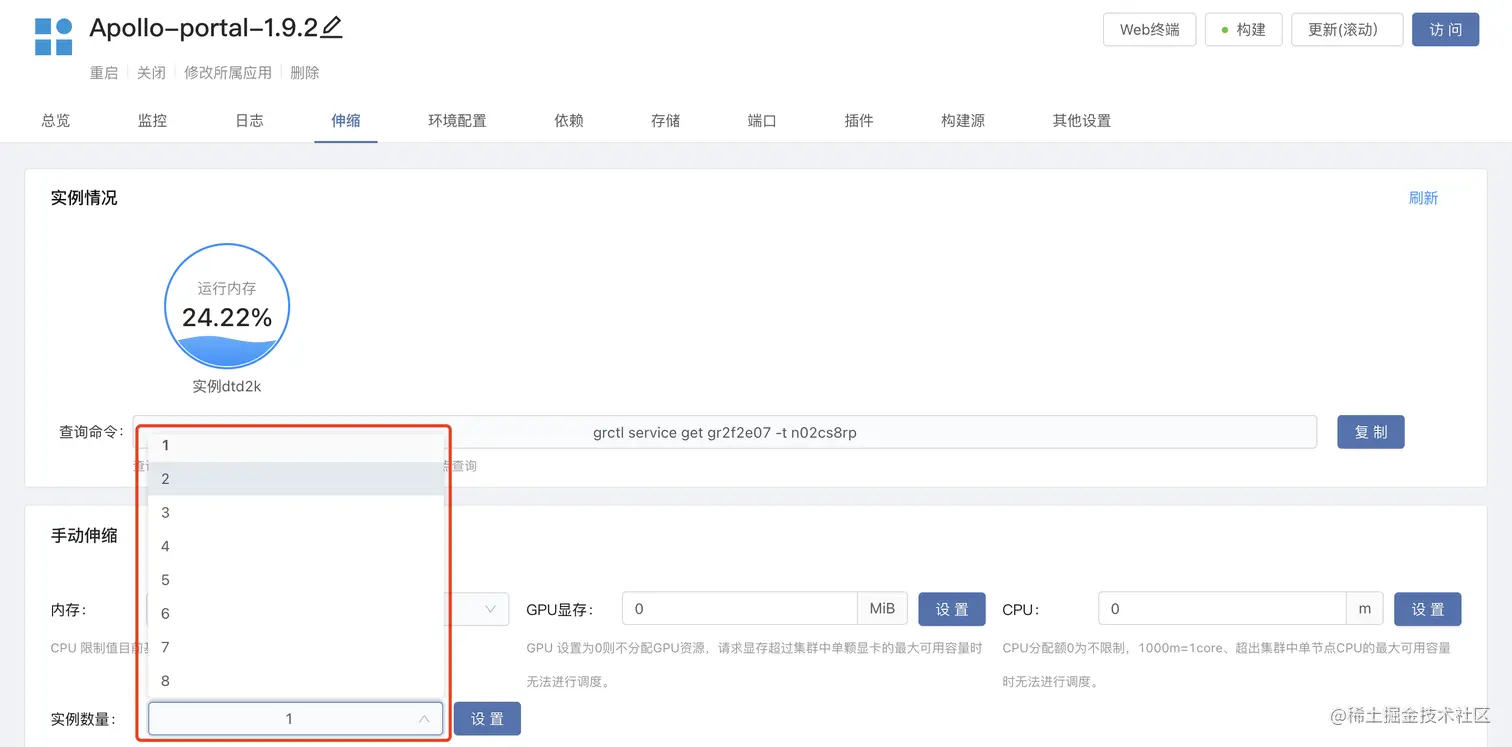This screenshot has height=747, width=1512.
Task: Click the 更新(滚动) rolling update button
Action: [x=1347, y=29]
